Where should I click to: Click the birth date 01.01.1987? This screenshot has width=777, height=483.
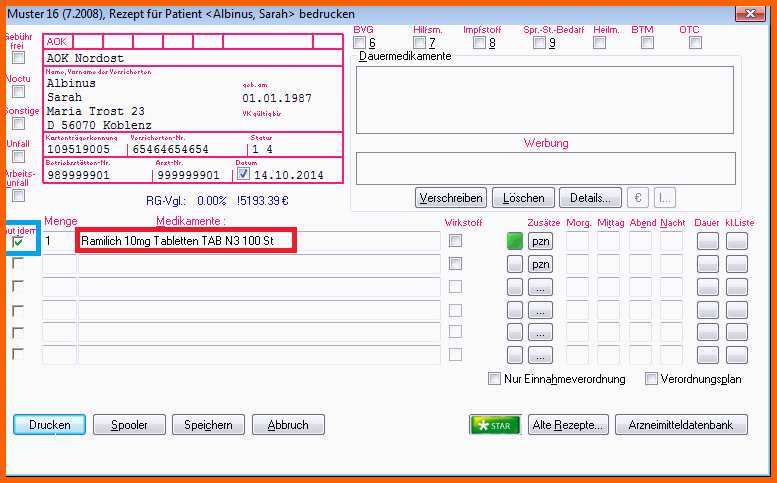pyautogui.click(x=277, y=98)
